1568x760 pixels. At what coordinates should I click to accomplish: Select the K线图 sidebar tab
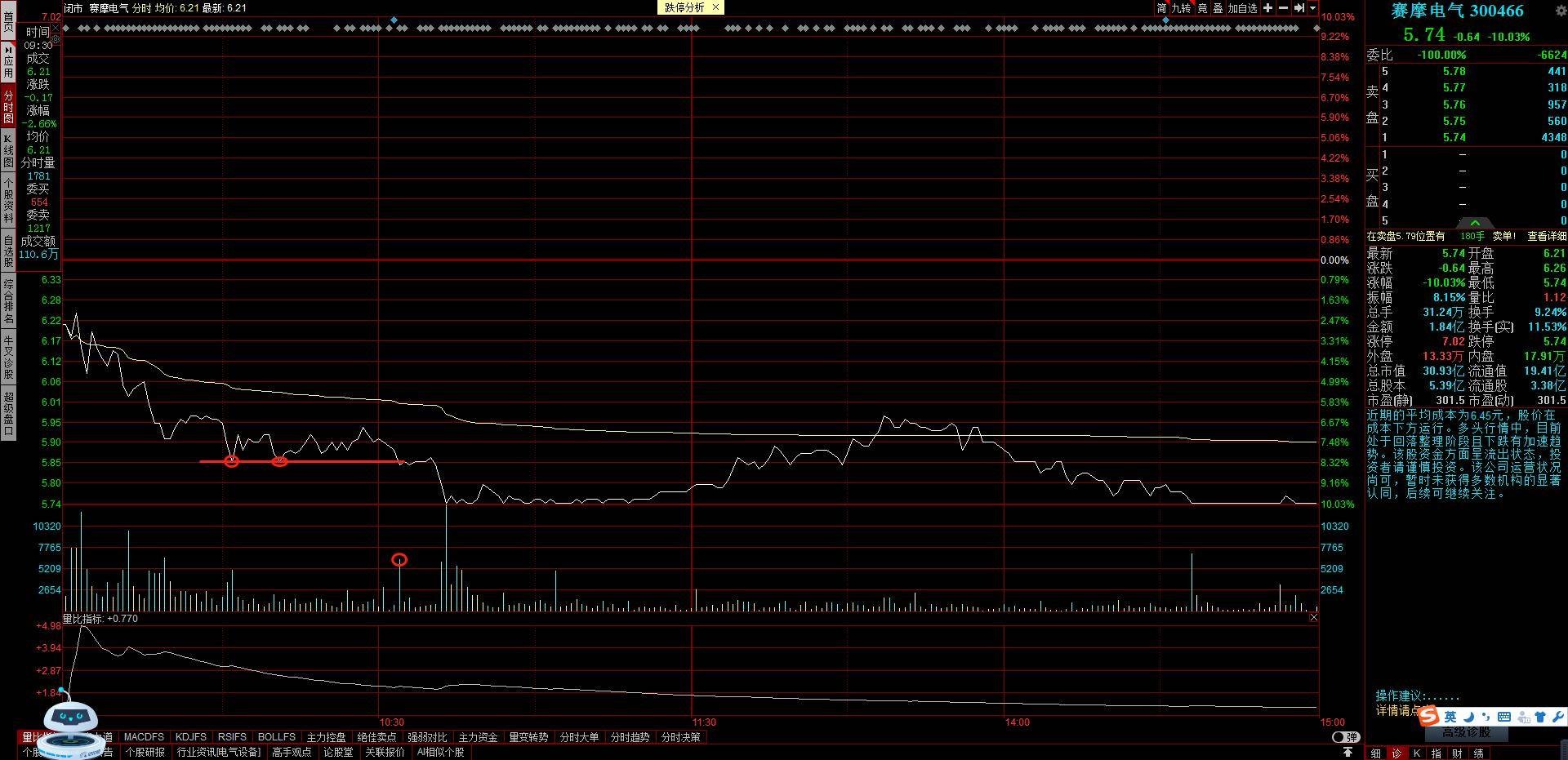click(8, 151)
